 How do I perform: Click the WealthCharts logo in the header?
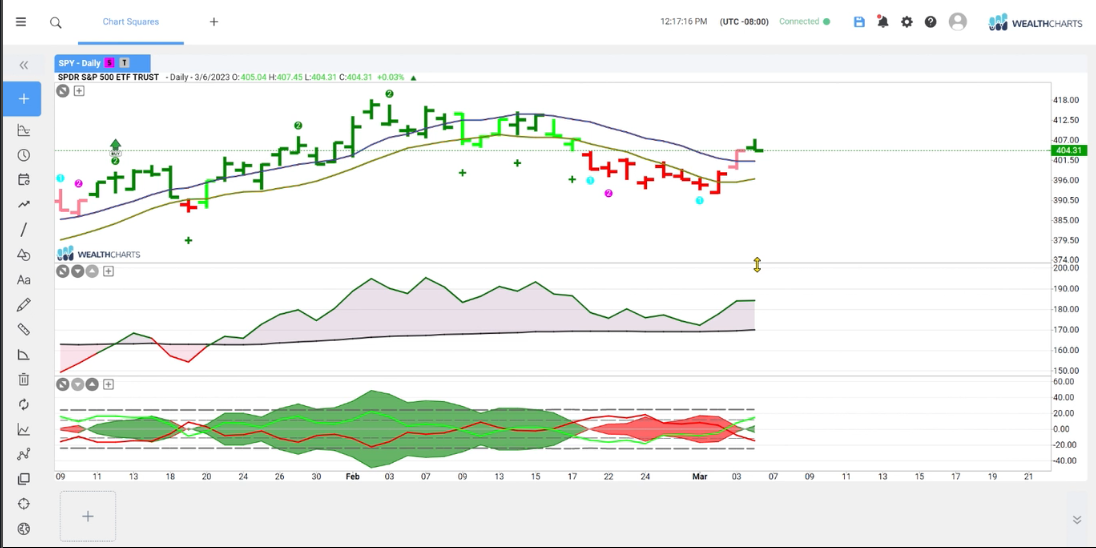[1035, 22]
